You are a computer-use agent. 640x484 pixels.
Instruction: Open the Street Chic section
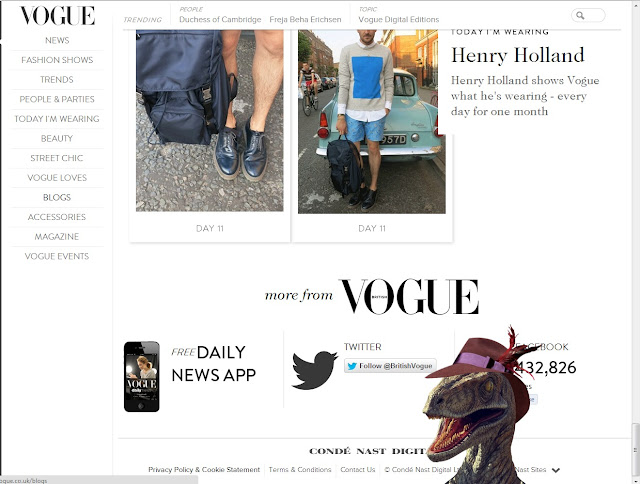click(x=57, y=158)
